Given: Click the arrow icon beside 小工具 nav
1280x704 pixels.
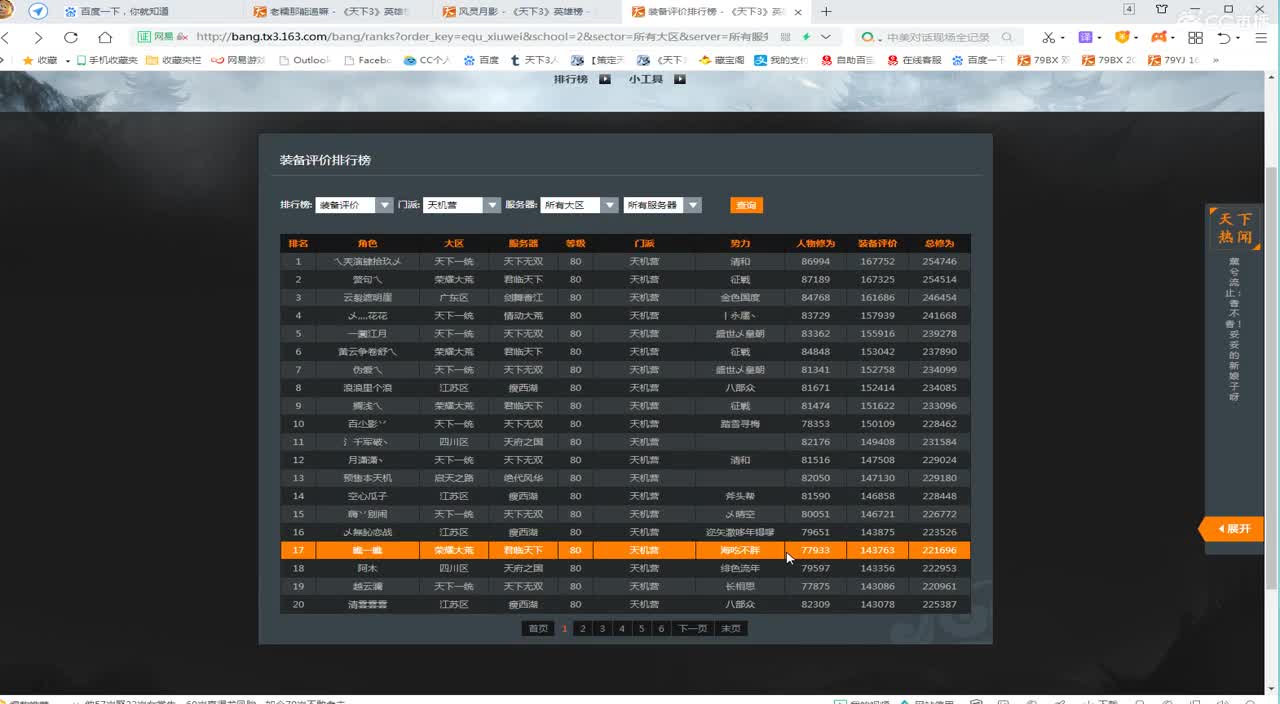Looking at the screenshot, I should pyautogui.click(x=680, y=79).
